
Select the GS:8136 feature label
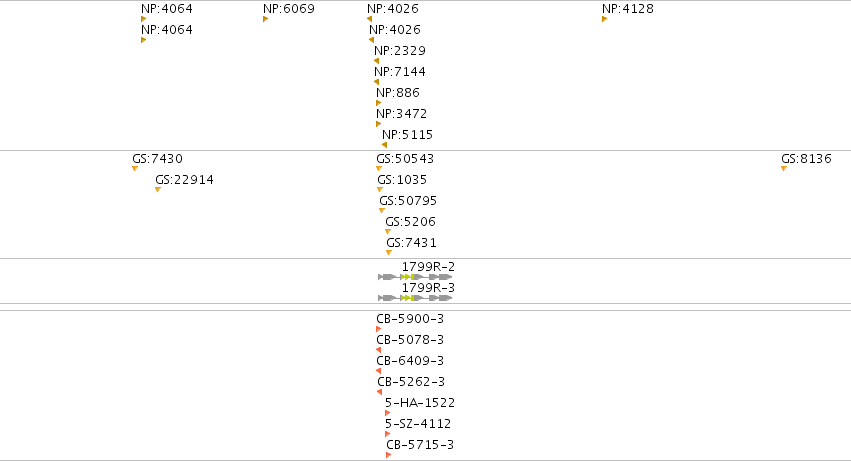[x=806, y=159]
